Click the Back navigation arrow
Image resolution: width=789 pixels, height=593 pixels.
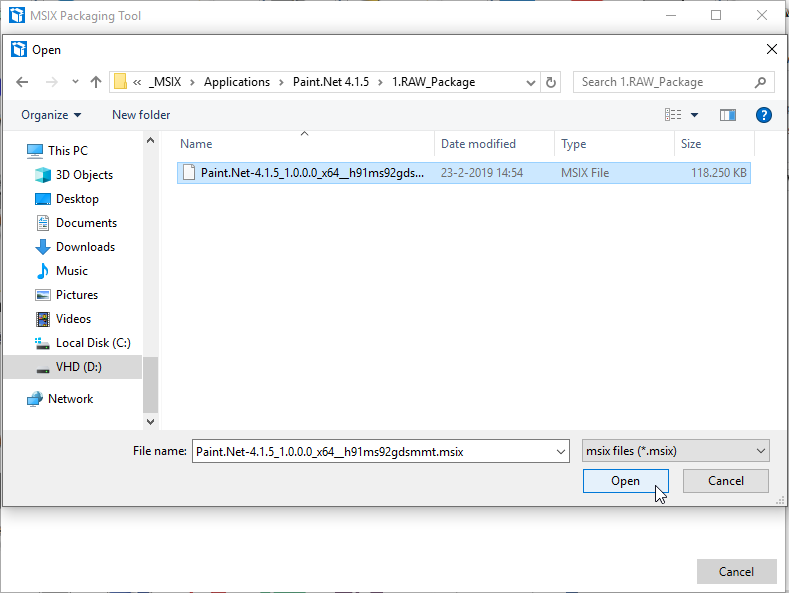[23, 82]
